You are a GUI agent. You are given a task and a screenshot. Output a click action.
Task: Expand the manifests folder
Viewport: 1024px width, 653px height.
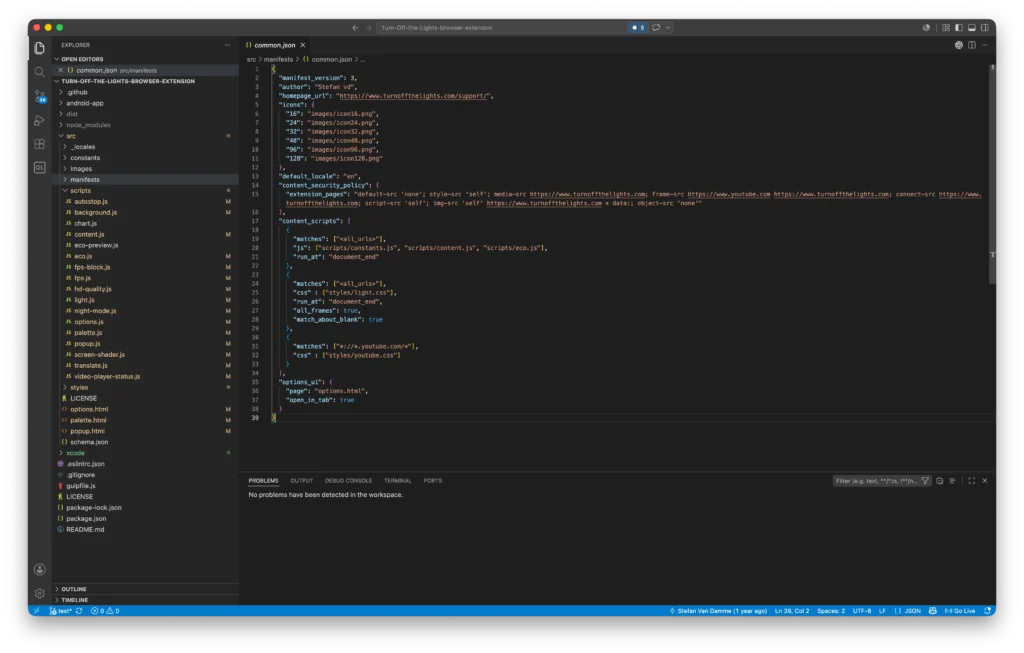pos(145,180)
